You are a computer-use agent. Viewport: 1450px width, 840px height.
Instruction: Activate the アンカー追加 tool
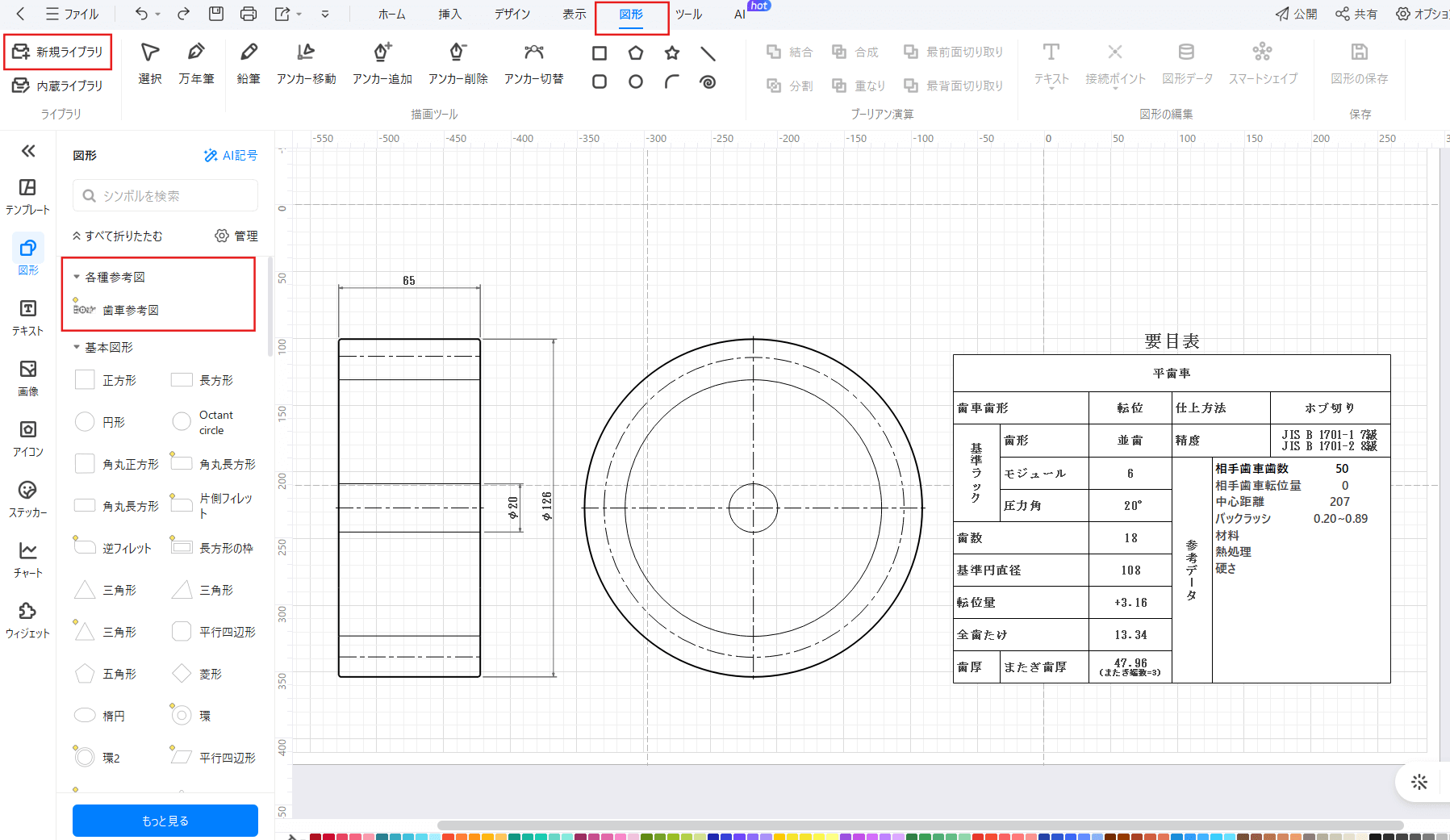point(382,63)
